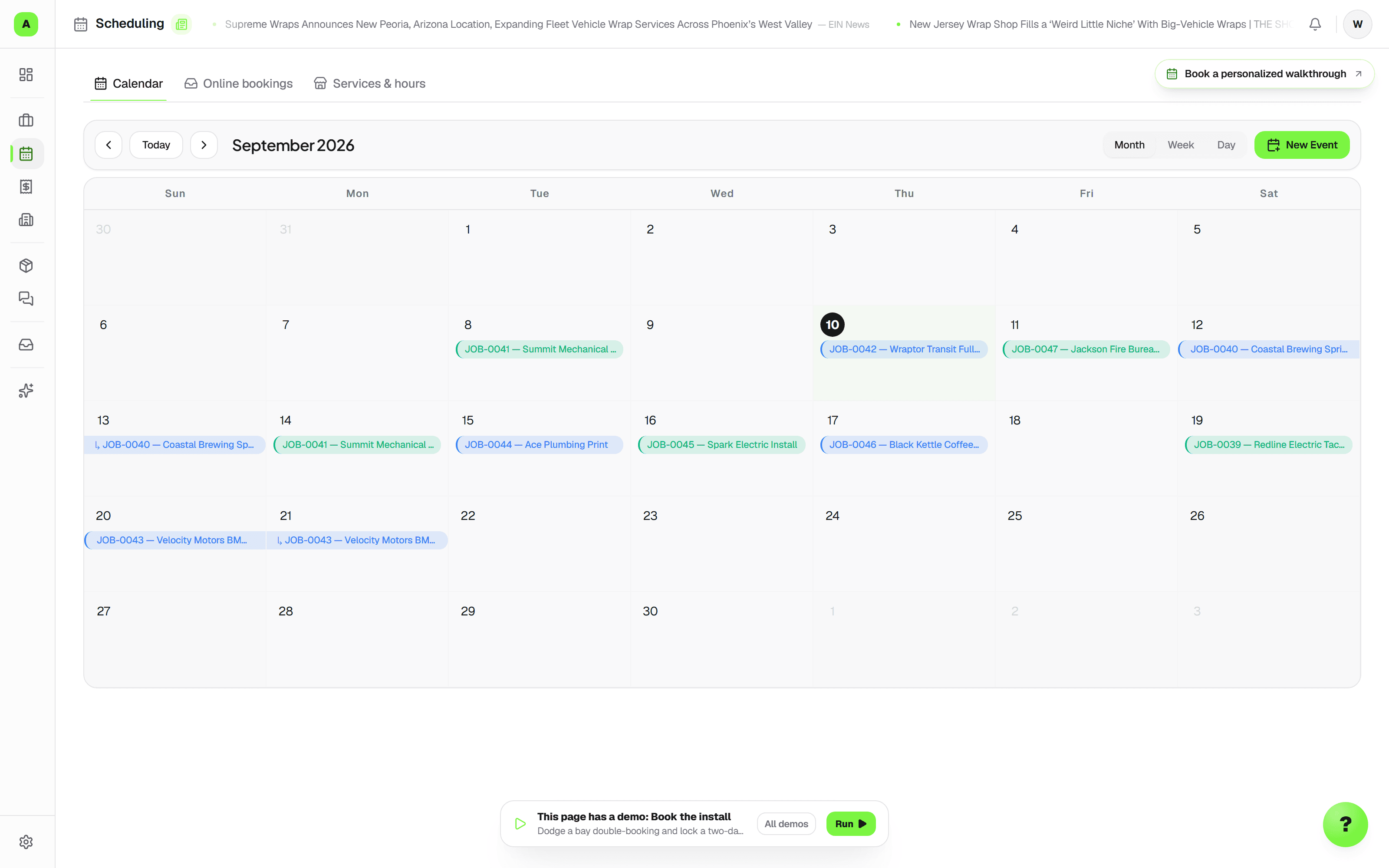Open the inbox tray sidebar icon
Screen dimensions: 1389x868
click(26, 345)
